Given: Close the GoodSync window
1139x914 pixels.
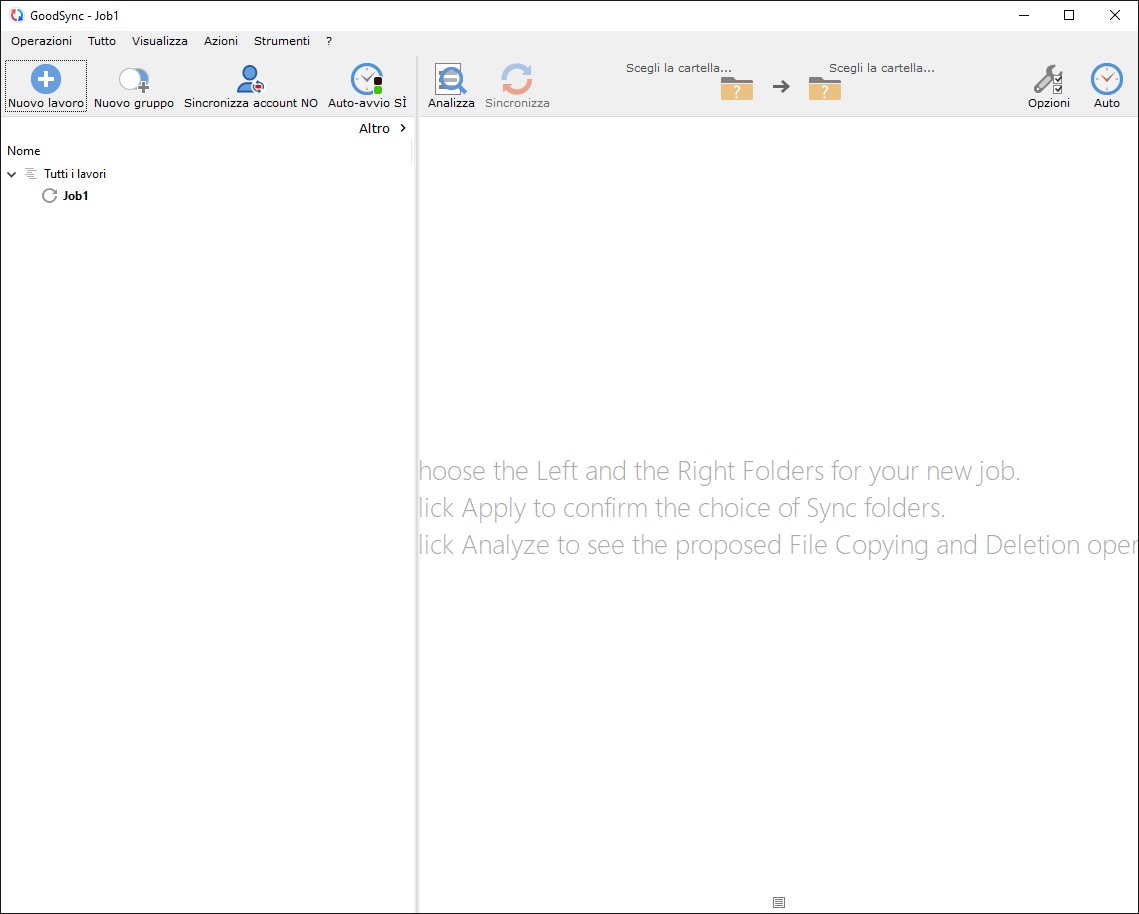Looking at the screenshot, I should tap(1114, 15).
